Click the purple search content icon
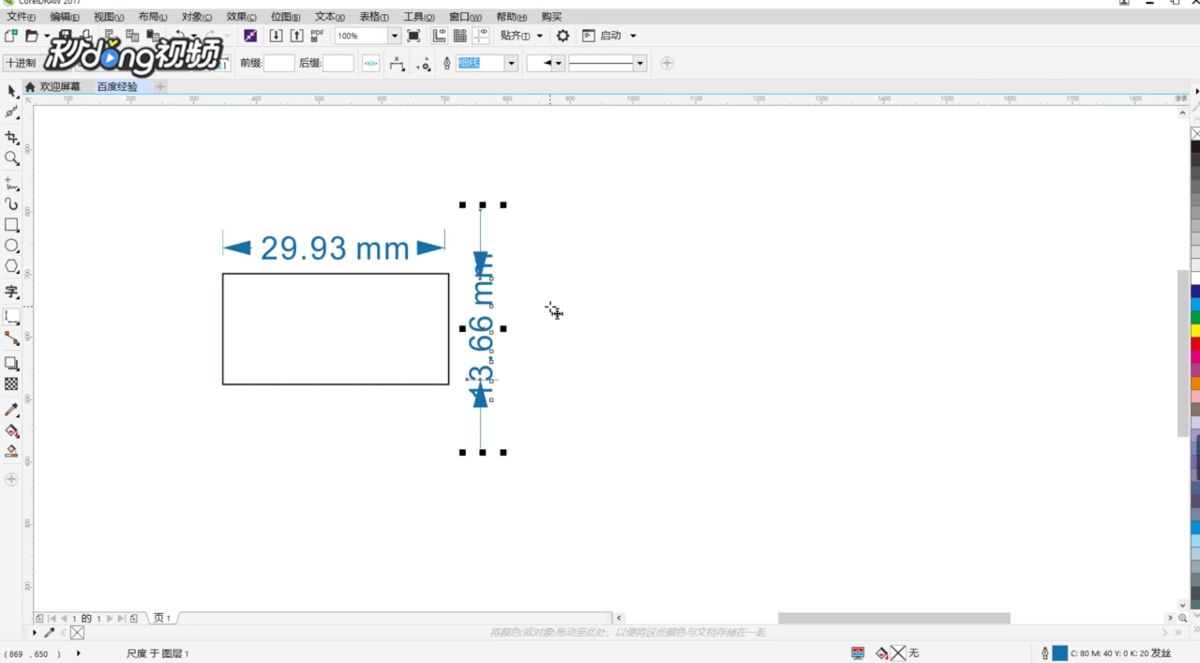This screenshot has height=663, width=1200. [x=250, y=36]
